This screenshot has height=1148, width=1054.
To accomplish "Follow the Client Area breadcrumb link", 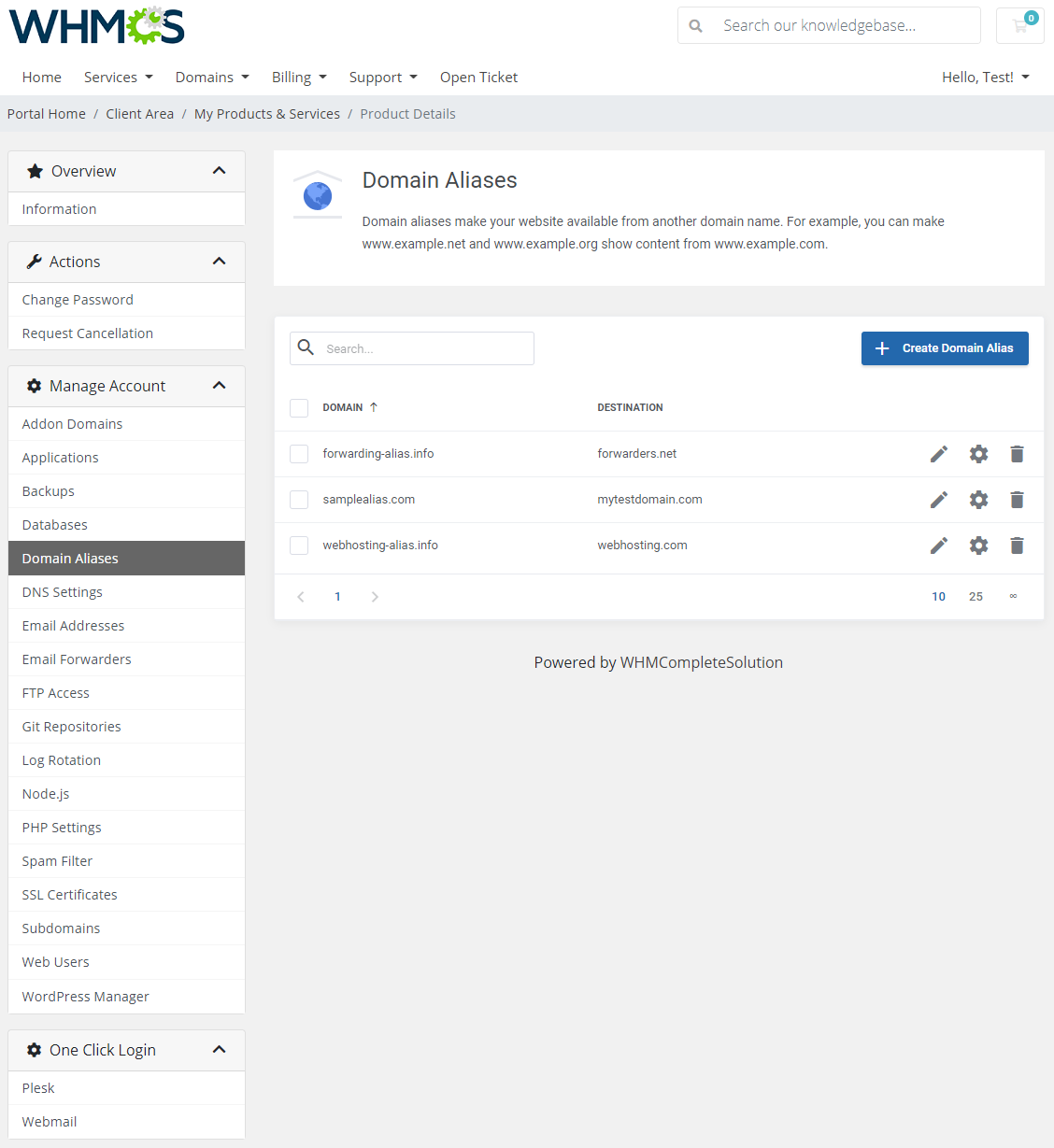I will tap(139, 114).
